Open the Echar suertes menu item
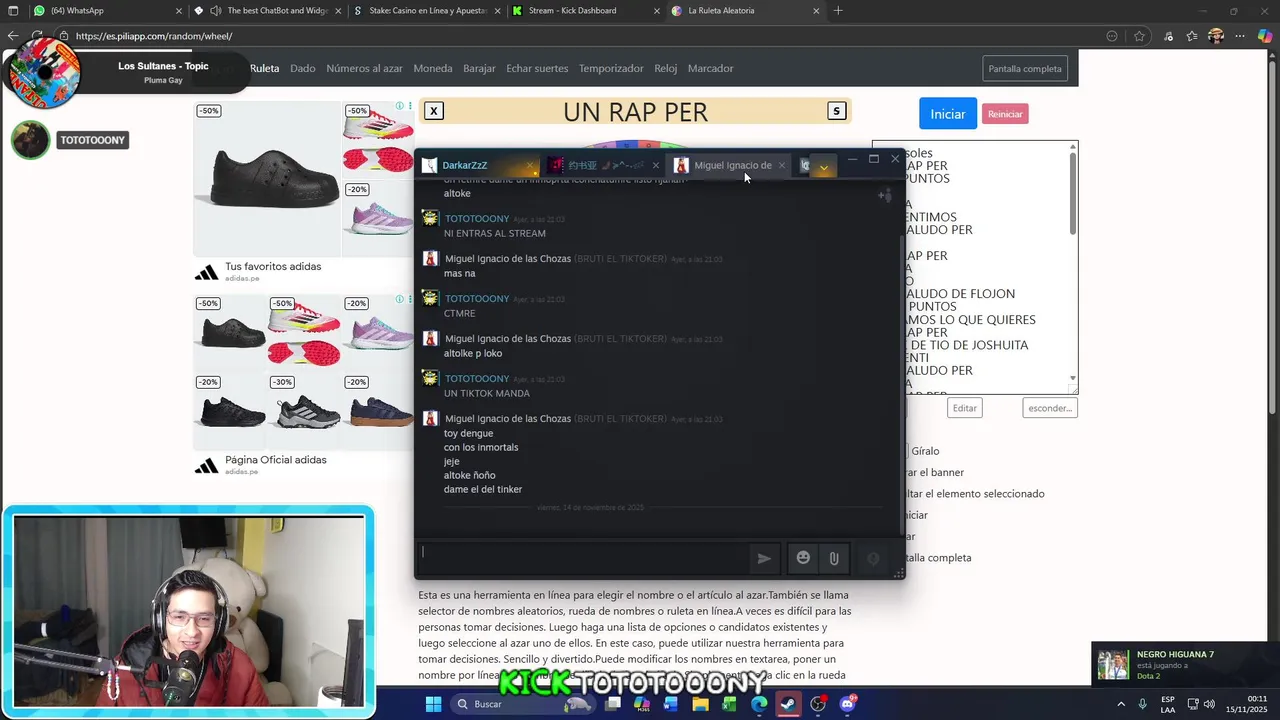This screenshot has width=1280, height=720. 537,68
